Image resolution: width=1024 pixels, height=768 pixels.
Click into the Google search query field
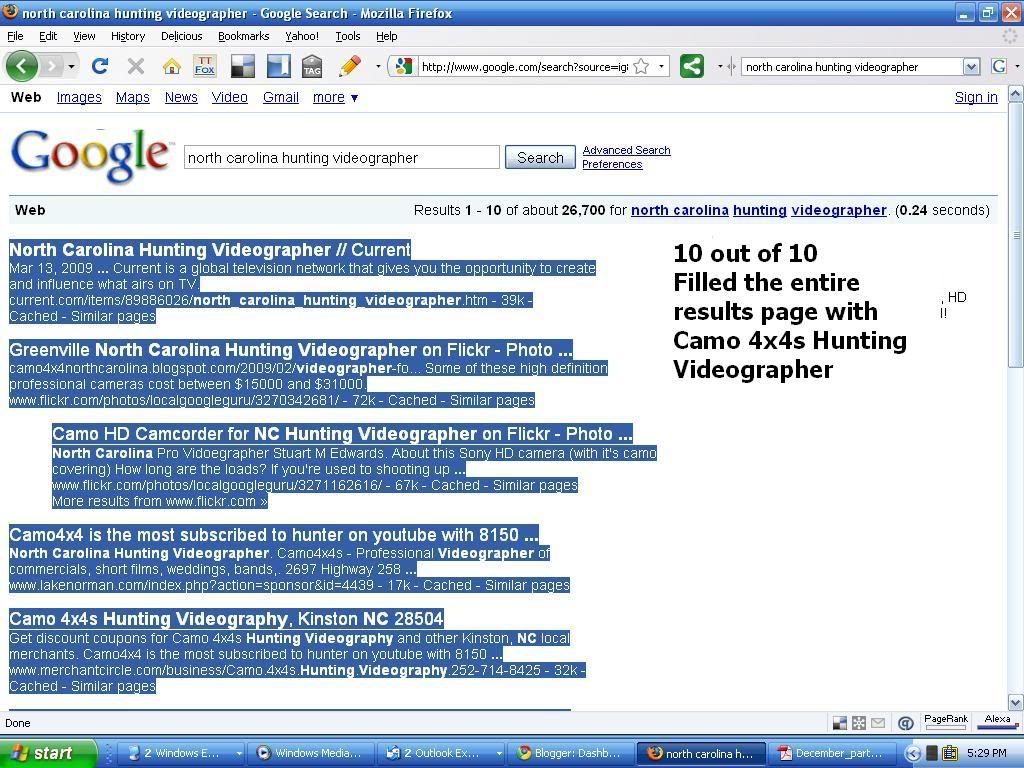tap(342, 157)
